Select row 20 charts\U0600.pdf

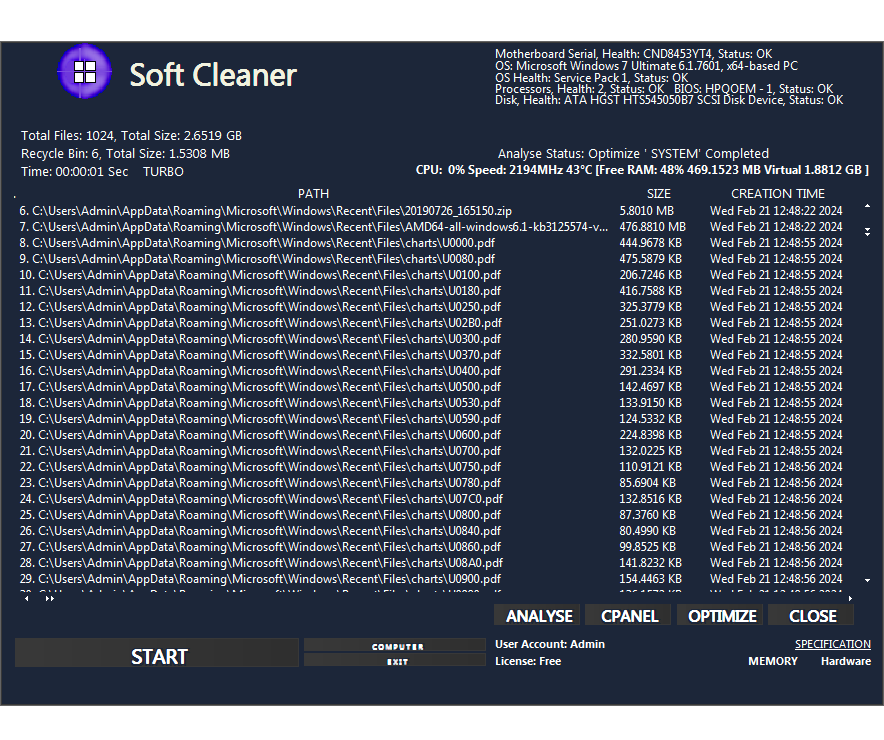pos(431,435)
